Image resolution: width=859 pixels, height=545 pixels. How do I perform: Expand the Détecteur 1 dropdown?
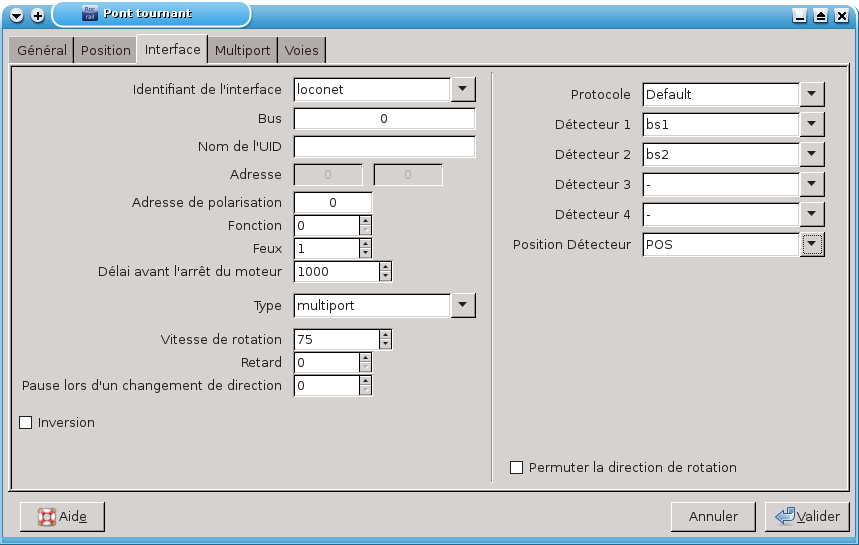(812, 125)
